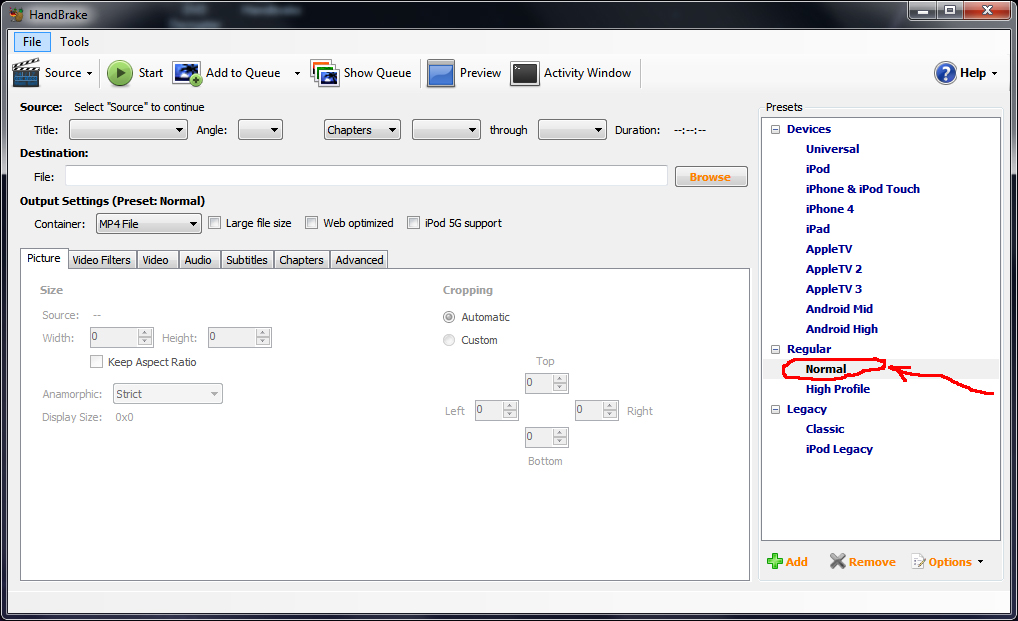This screenshot has height=621, width=1018.
Task: Select the Android Mid preset
Action: [x=839, y=309]
